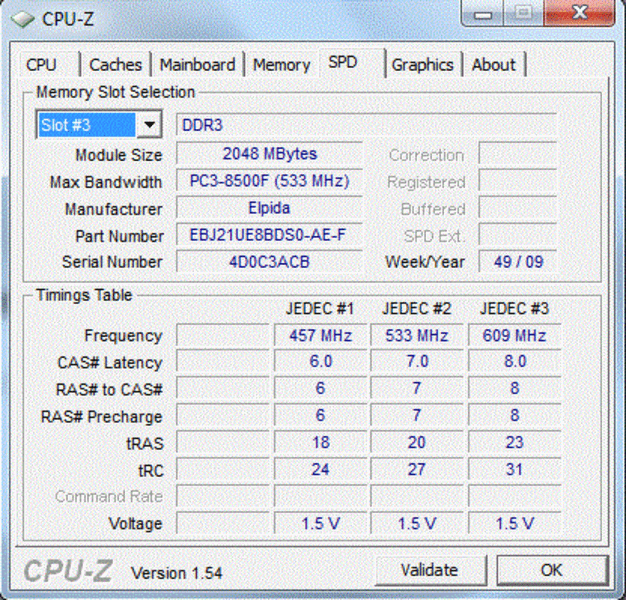Click the JEDEC #2 column header
This screenshot has width=626, height=600.
click(417, 309)
